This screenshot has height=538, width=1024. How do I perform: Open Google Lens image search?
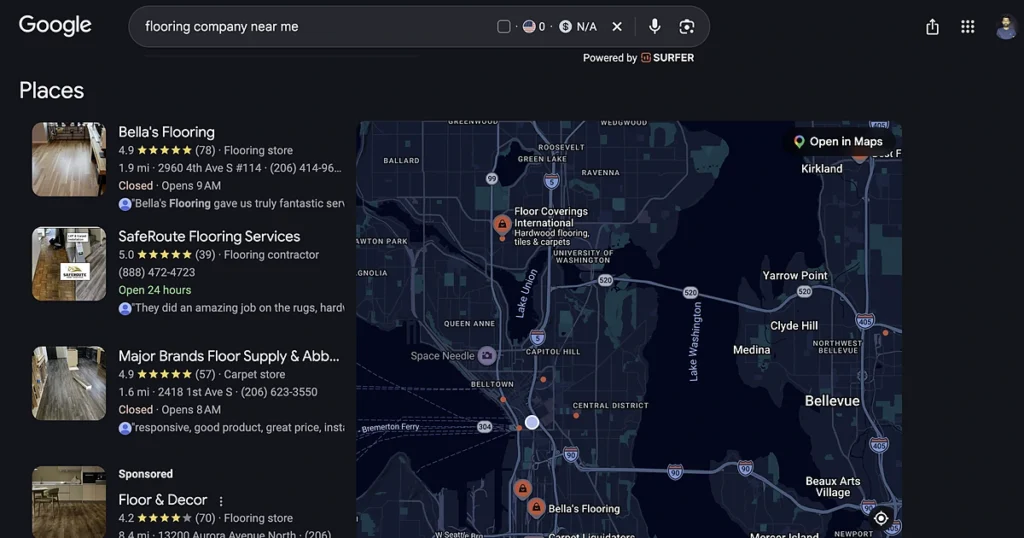(x=686, y=27)
